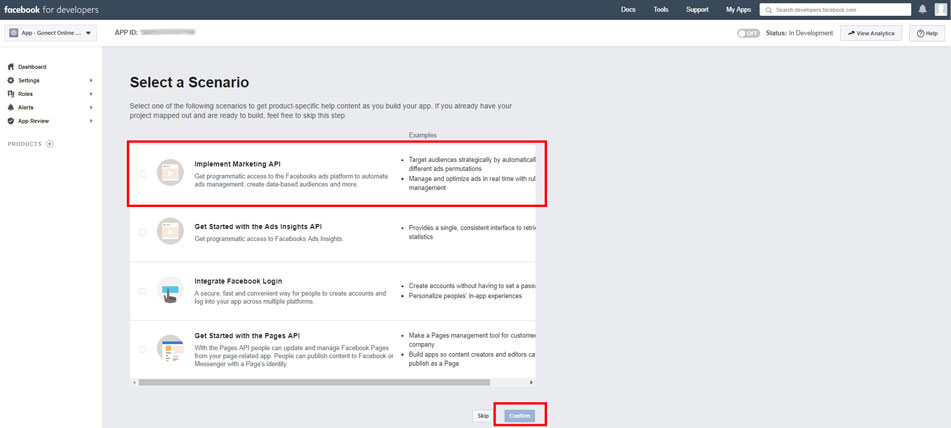951x428 pixels.
Task: Open the My Apps menu
Action: click(738, 10)
